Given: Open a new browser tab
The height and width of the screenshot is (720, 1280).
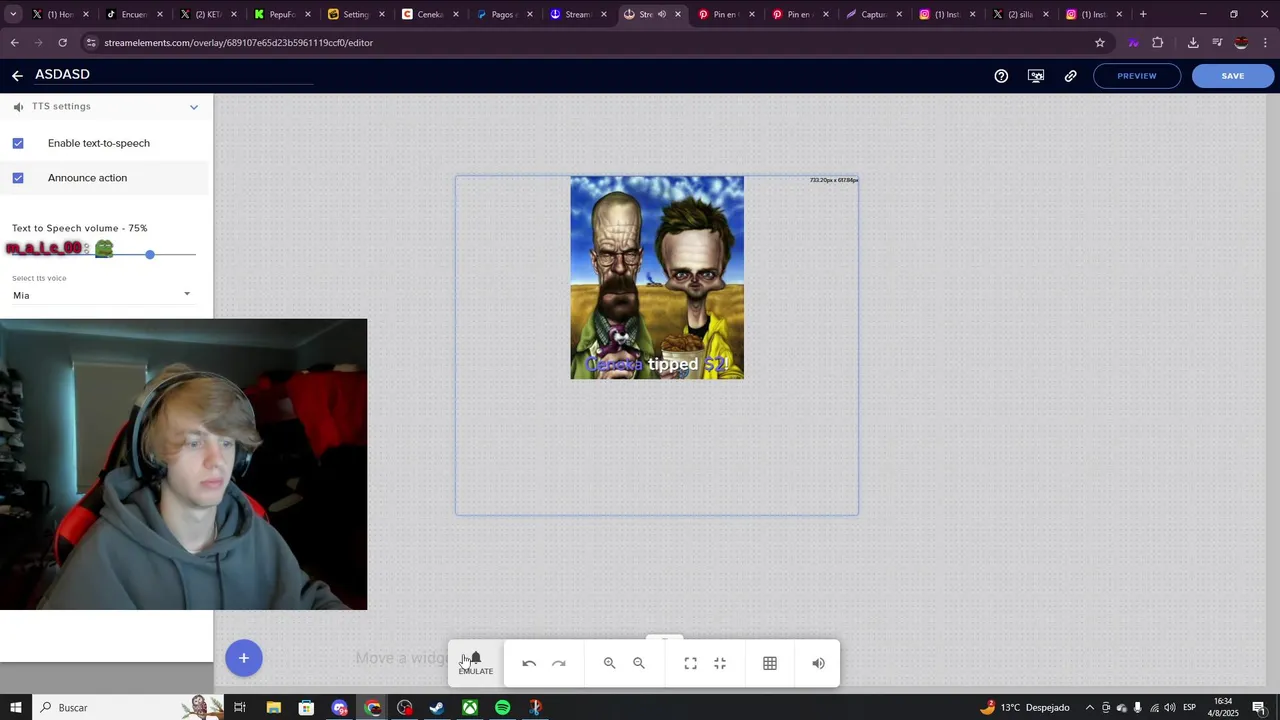Looking at the screenshot, I should click(1143, 14).
